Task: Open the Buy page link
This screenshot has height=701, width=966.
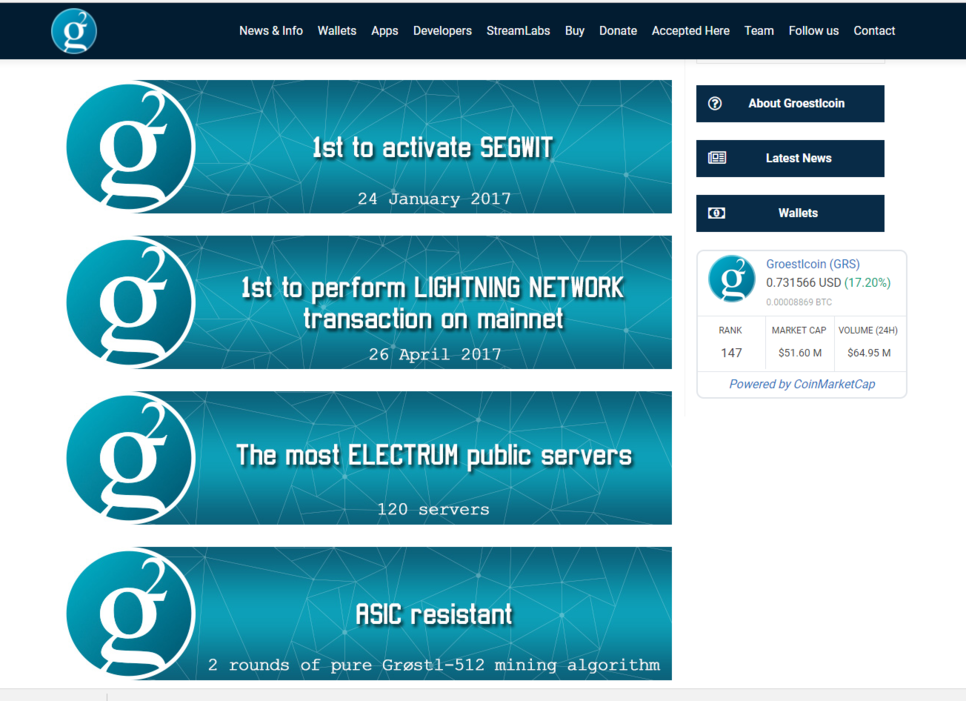Action: click(574, 31)
